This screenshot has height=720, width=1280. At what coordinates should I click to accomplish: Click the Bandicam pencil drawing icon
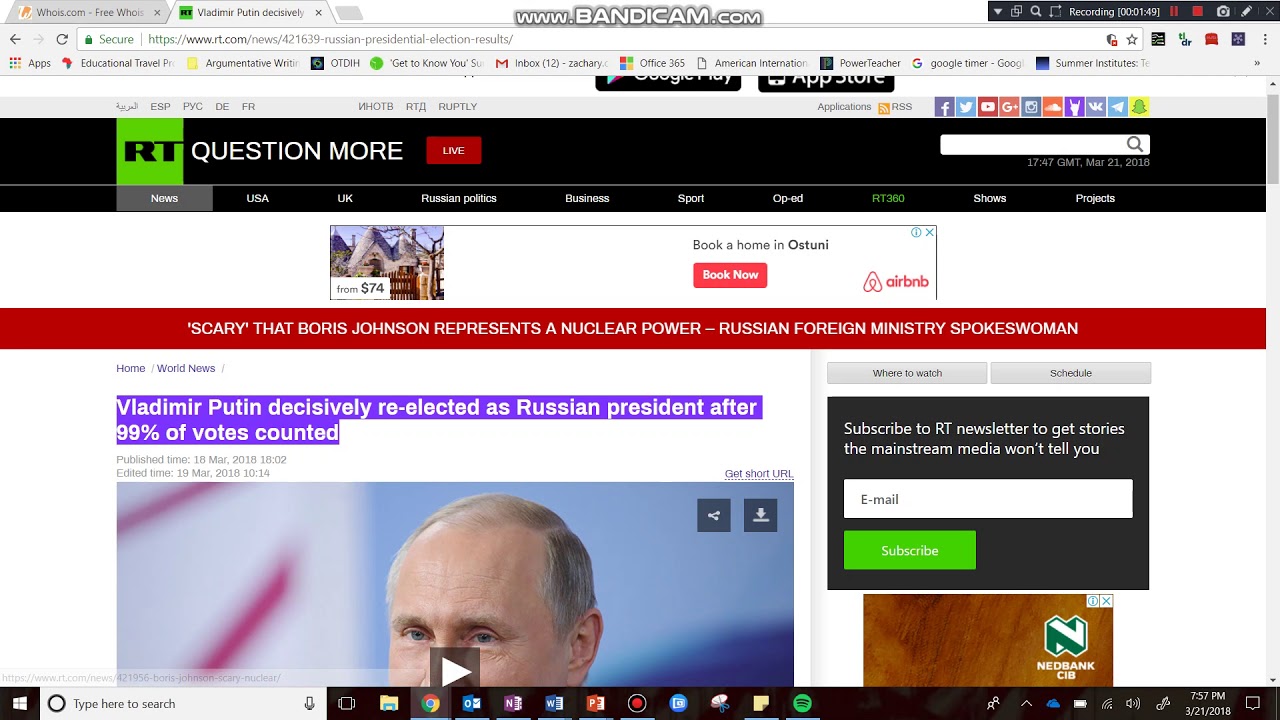1248,11
